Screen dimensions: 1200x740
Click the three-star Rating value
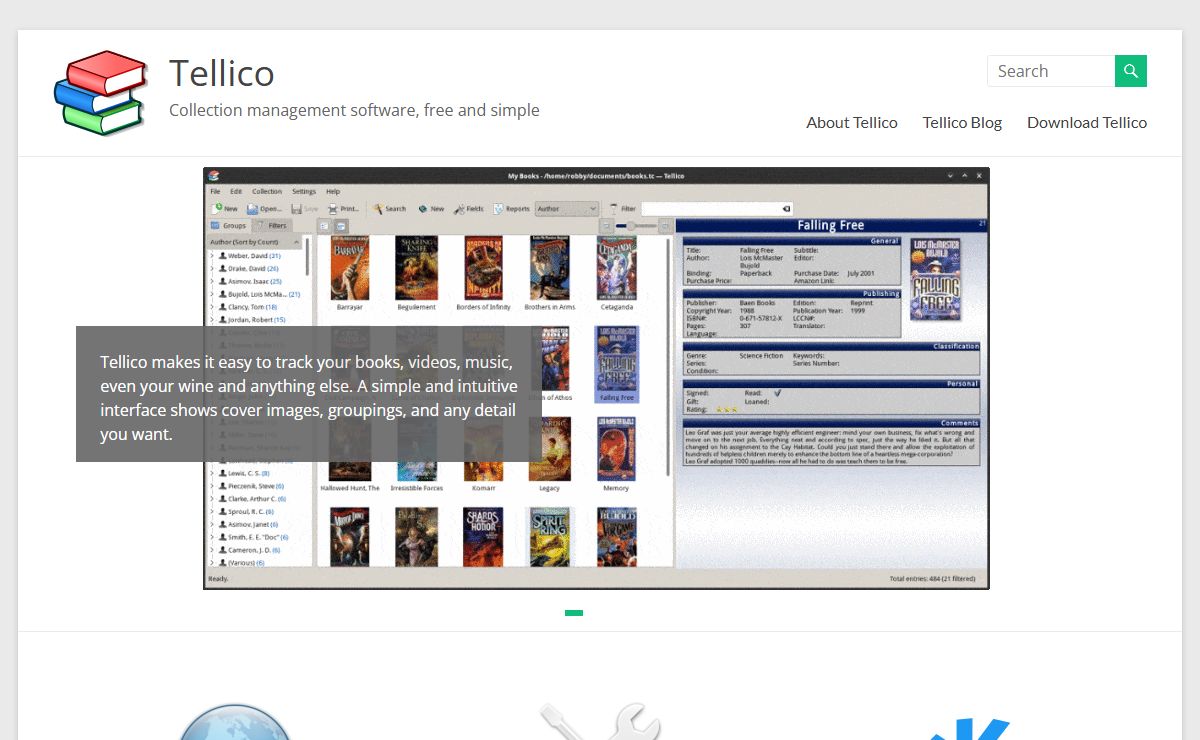(725, 409)
